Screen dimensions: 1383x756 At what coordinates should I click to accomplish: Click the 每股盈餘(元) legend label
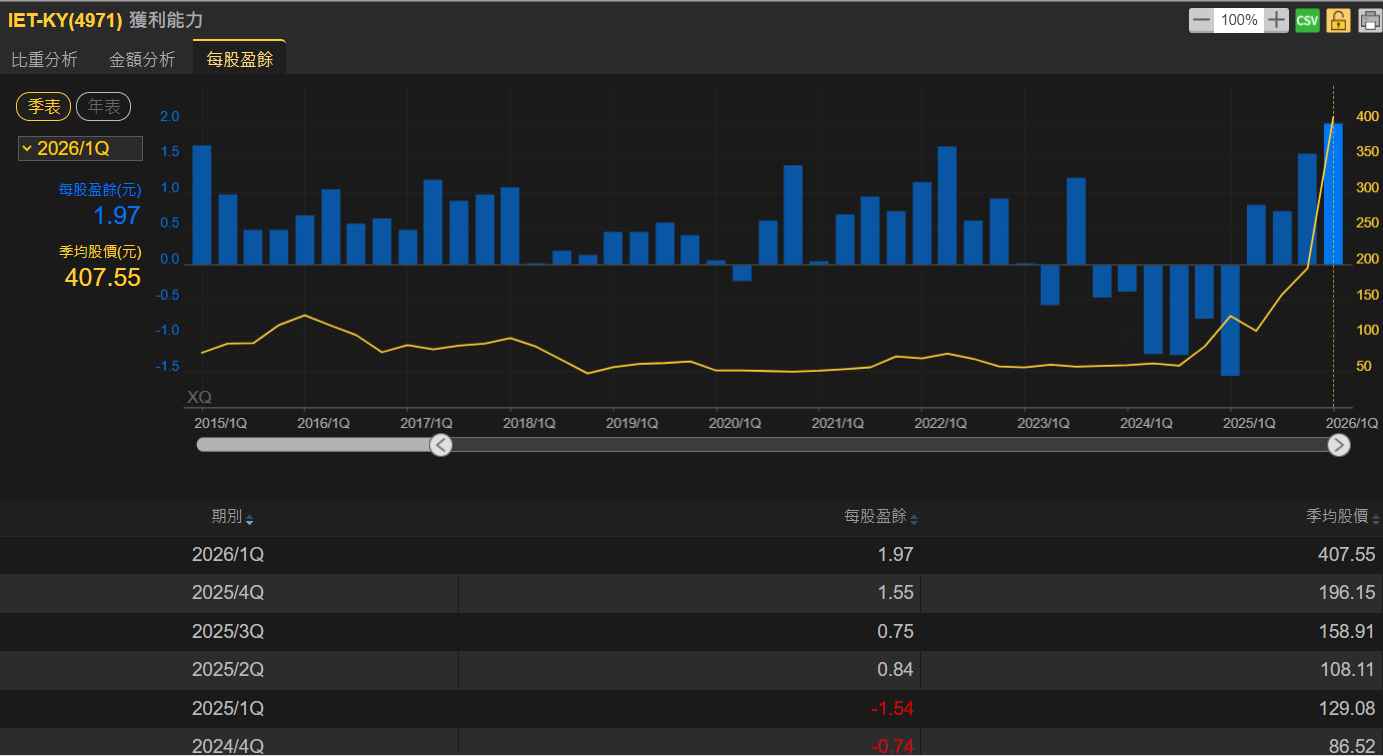point(100,189)
